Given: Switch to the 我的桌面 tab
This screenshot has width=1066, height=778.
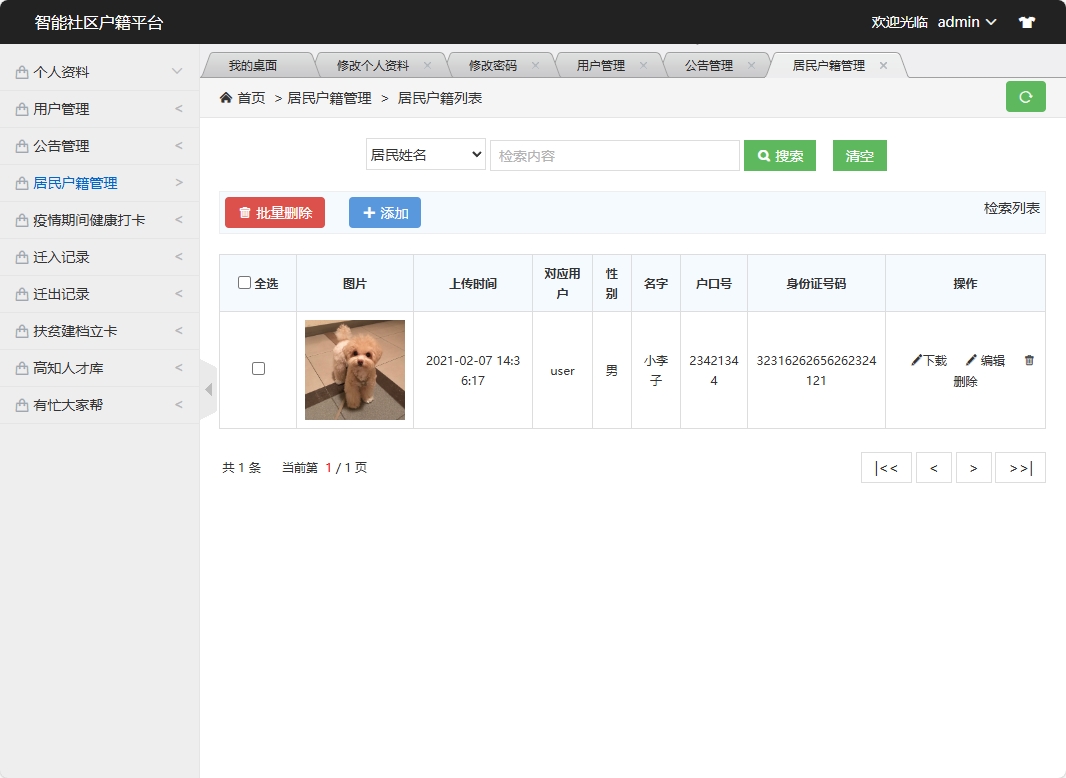Looking at the screenshot, I should (252, 66).
